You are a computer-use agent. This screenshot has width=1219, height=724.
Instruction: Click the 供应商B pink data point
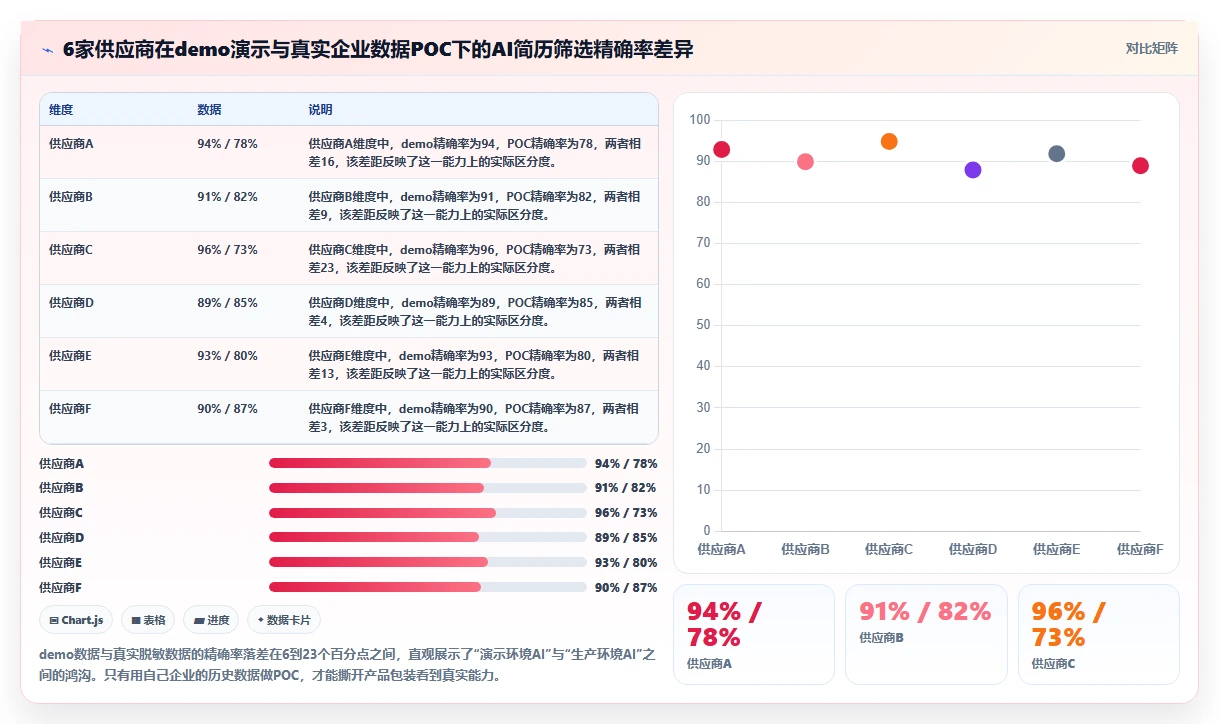pyautogui.click(x=805, y=162)
